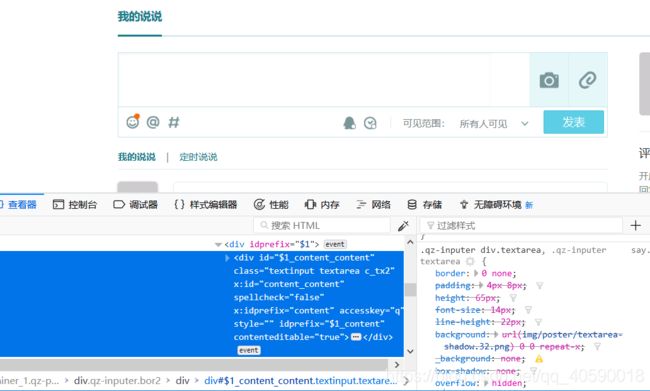This screenshot has width=650, height=391.
Task: Click the filter icon beside height
Action: click(513, 298)
